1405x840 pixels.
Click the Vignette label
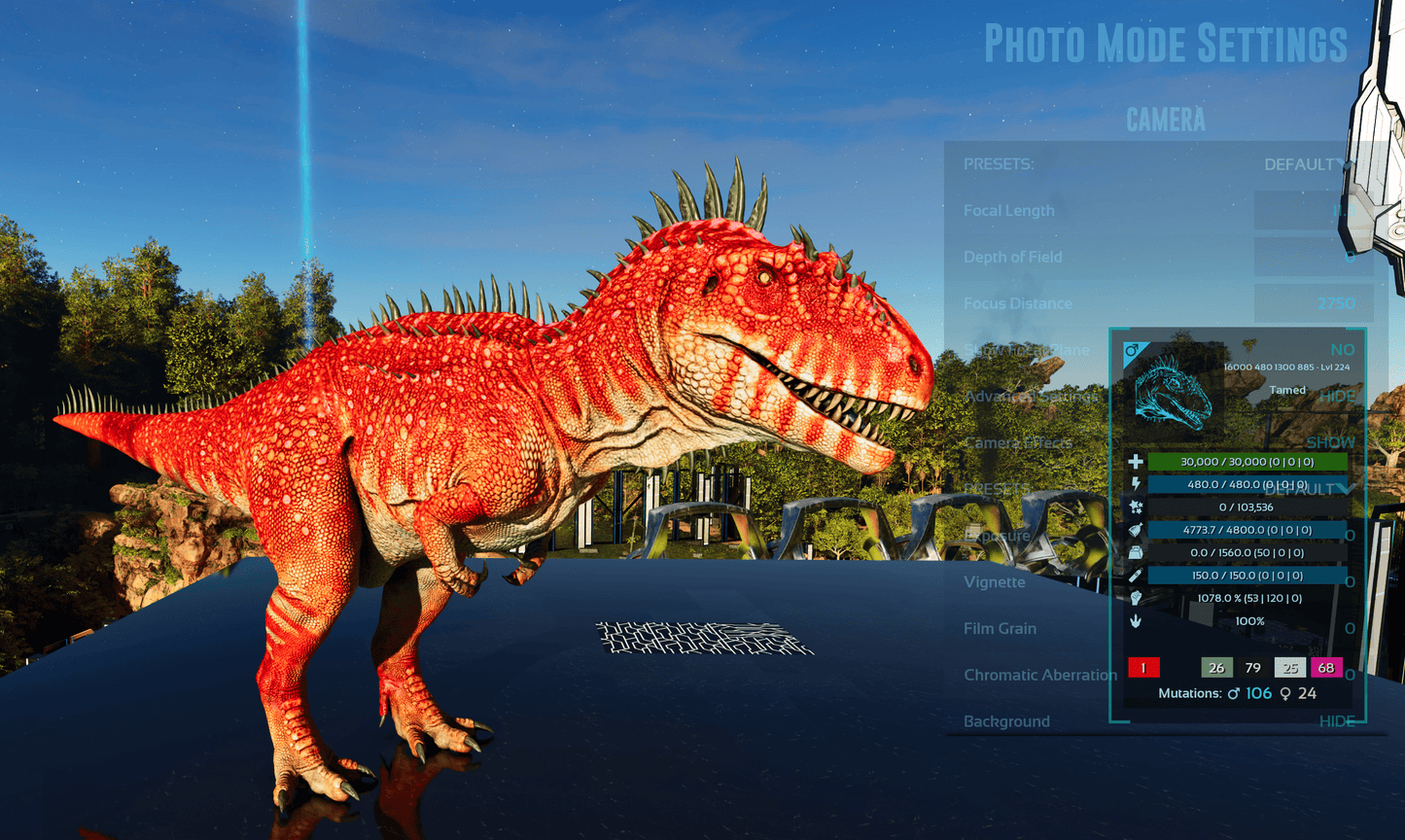[x=994, y=582]
